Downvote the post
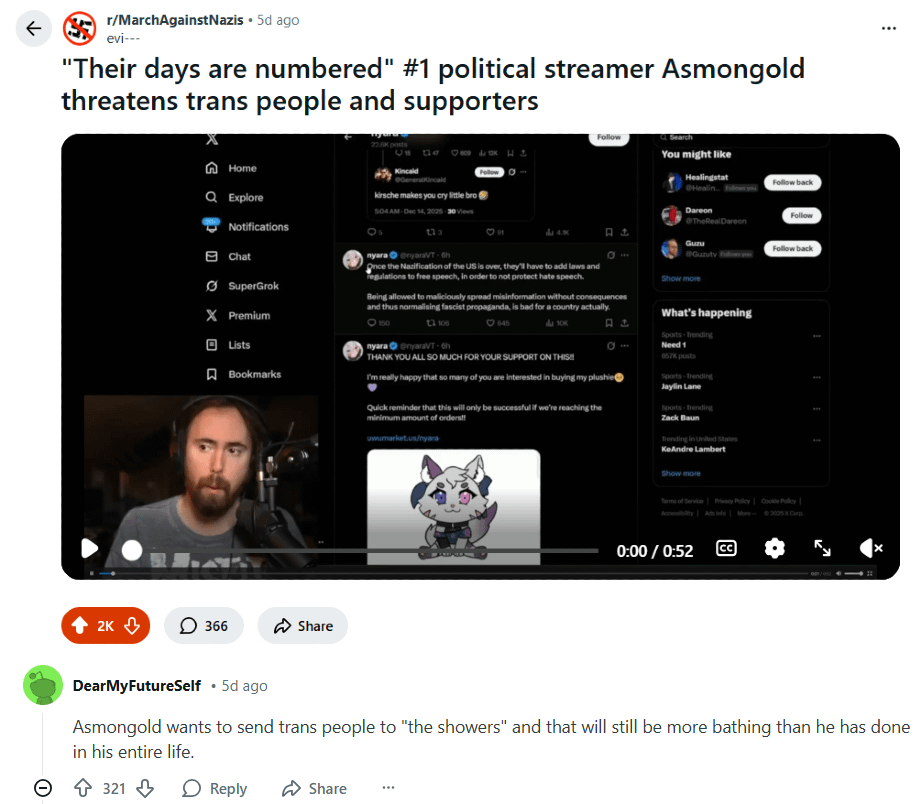Image resolution: width=922 pixels, height=804 pixels. [x=132, y=626]
